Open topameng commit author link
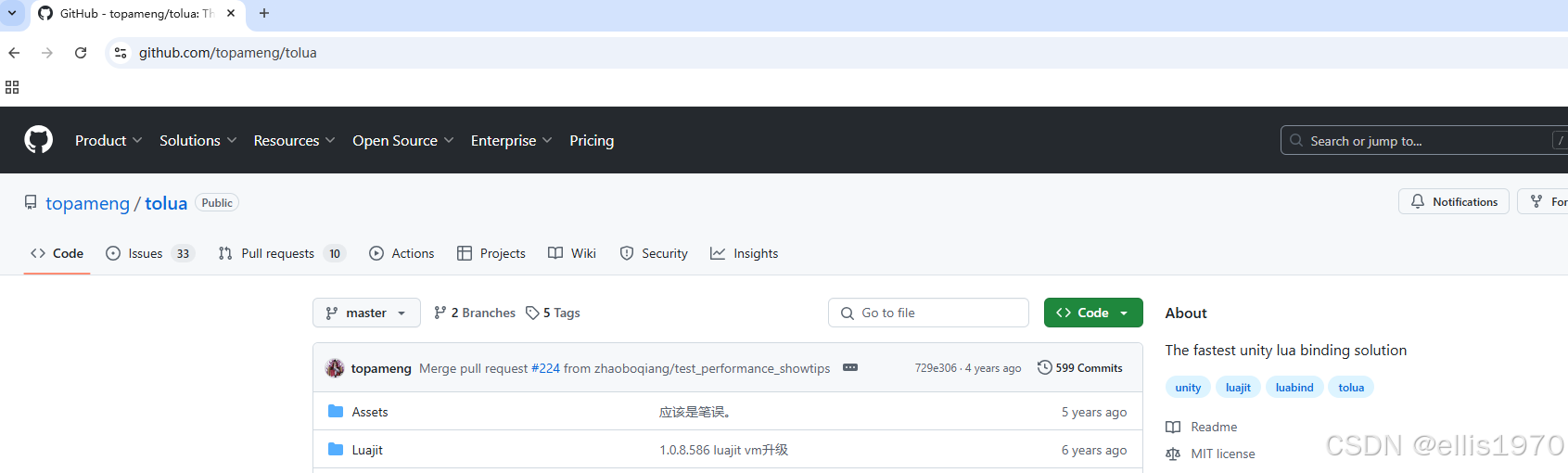1568x473 pixels. point(381,368)
